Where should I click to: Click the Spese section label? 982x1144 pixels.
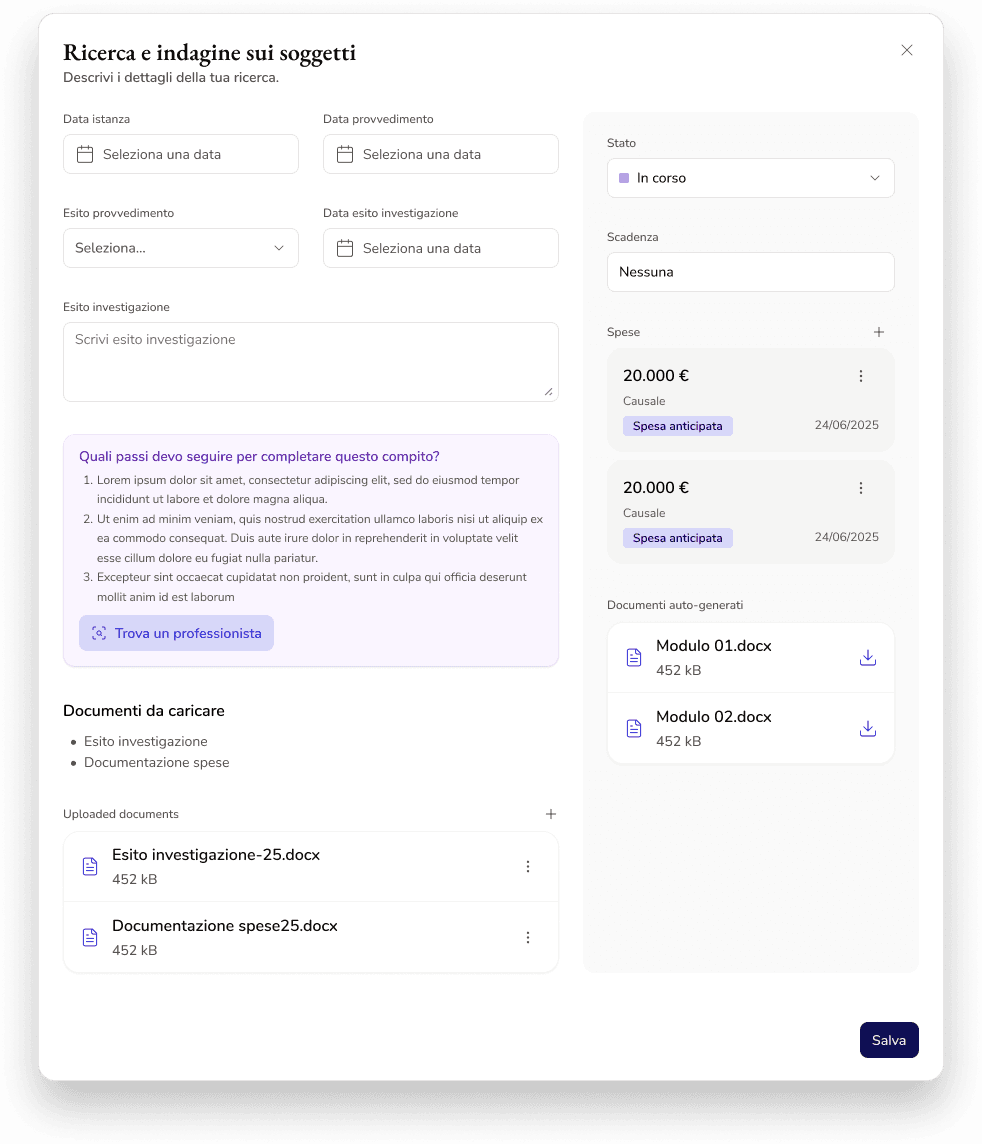click(x=623, y=332)
